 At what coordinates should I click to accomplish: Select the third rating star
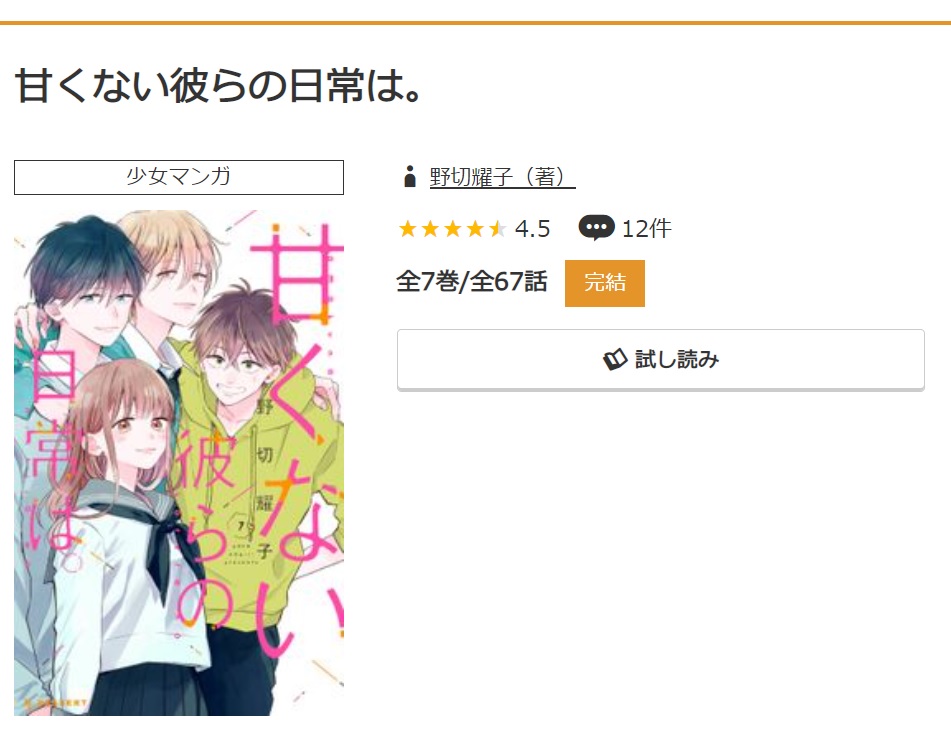pos(452,229)
